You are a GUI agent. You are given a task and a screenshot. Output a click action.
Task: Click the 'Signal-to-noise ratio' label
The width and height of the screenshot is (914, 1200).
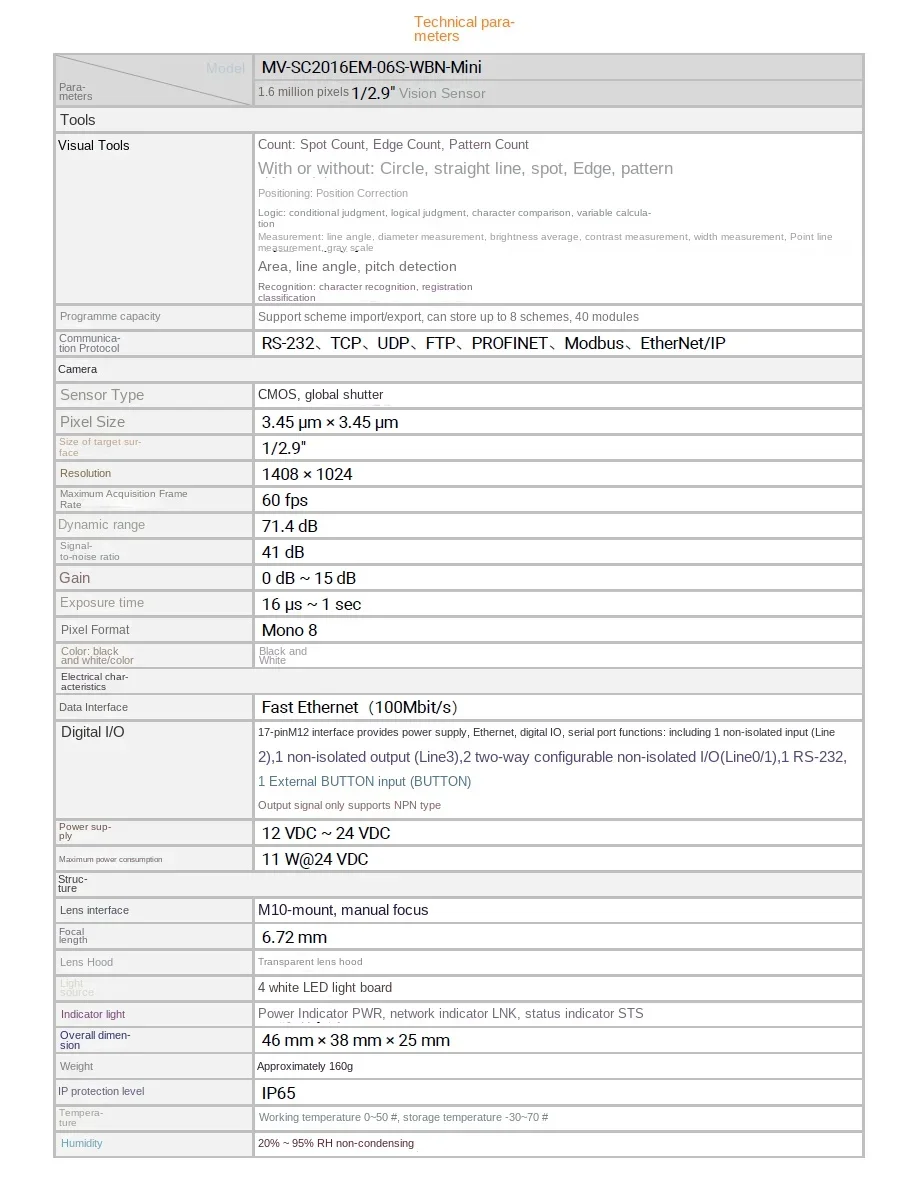(x=89, y=551)
